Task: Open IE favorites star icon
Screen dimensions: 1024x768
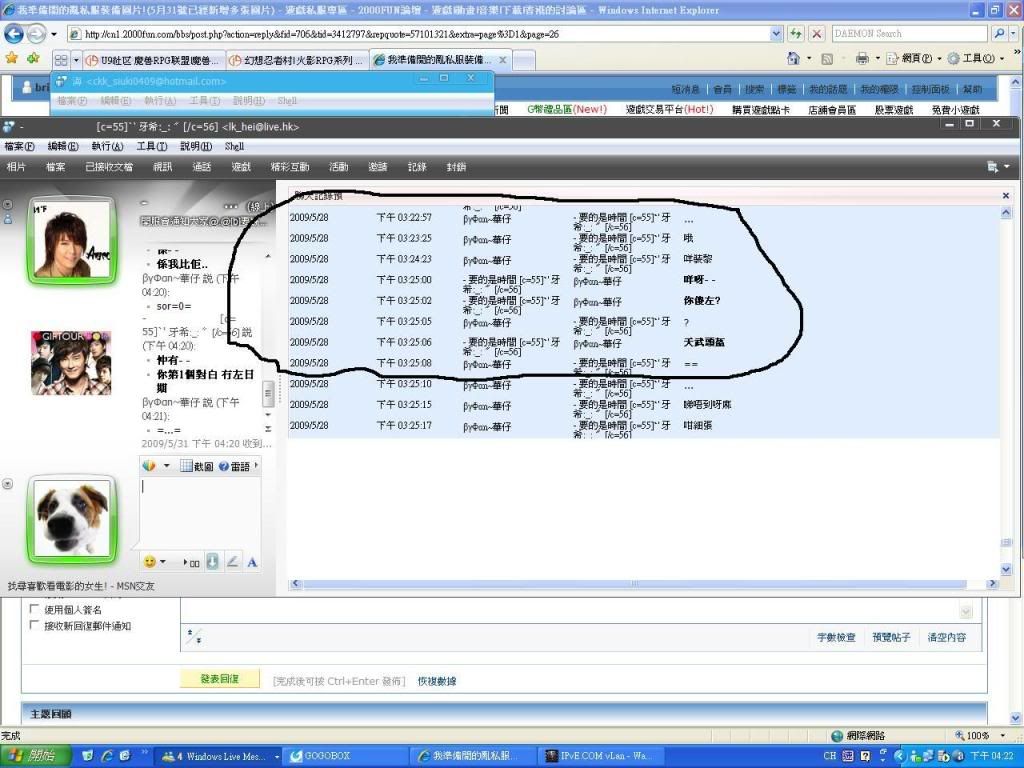Action: (x=12, y=59)
